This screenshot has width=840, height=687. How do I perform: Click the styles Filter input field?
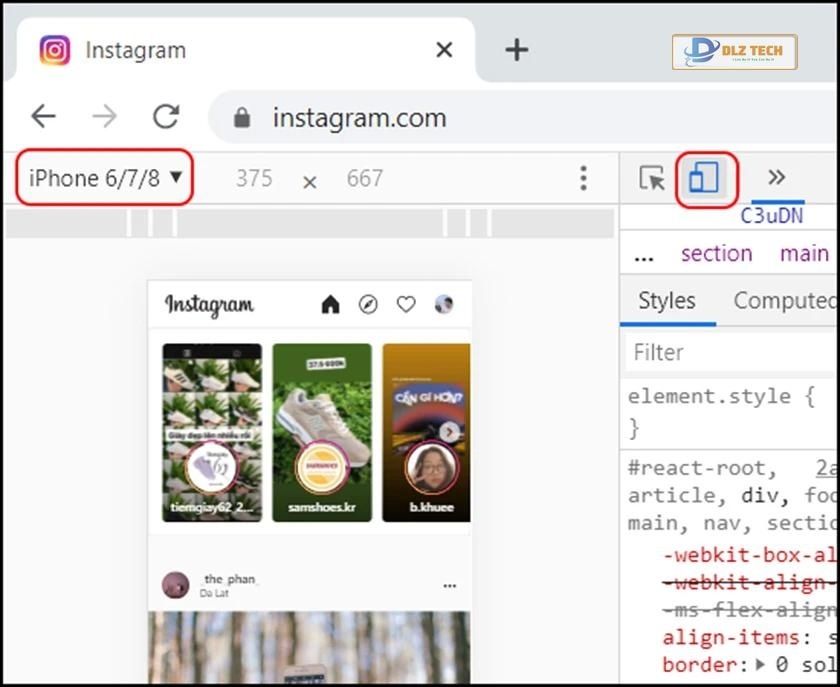click(x=730, y=352)
